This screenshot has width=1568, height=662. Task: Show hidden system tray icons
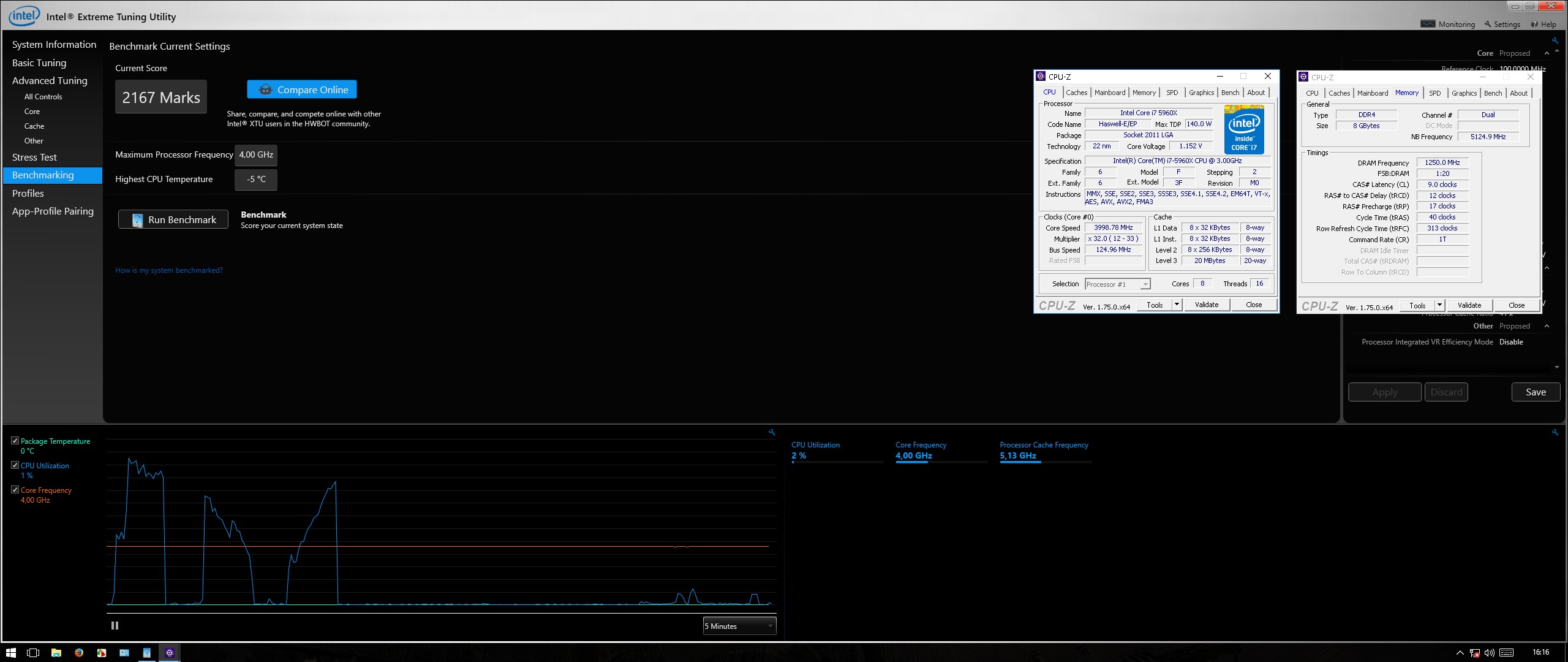pyautogui.click(x=1460, y=653)
